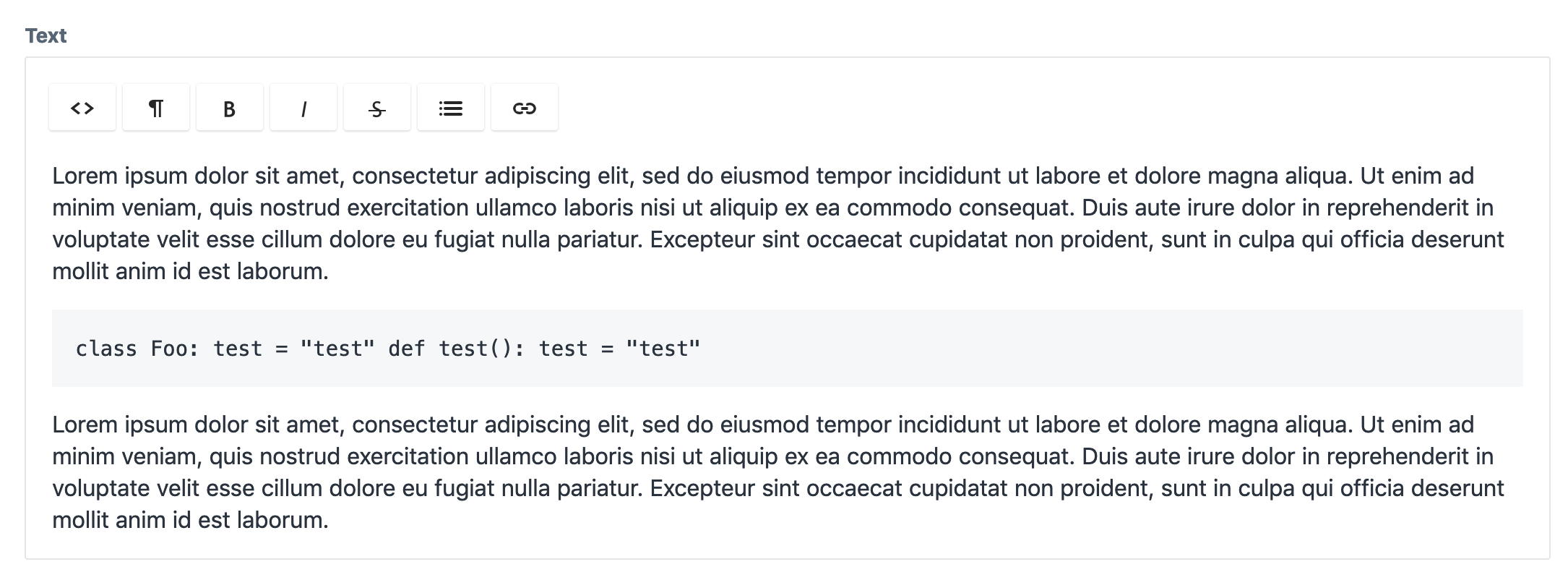Create a bulleted list using the list icon
1568x580 pixels.
(x=450, y=107)
